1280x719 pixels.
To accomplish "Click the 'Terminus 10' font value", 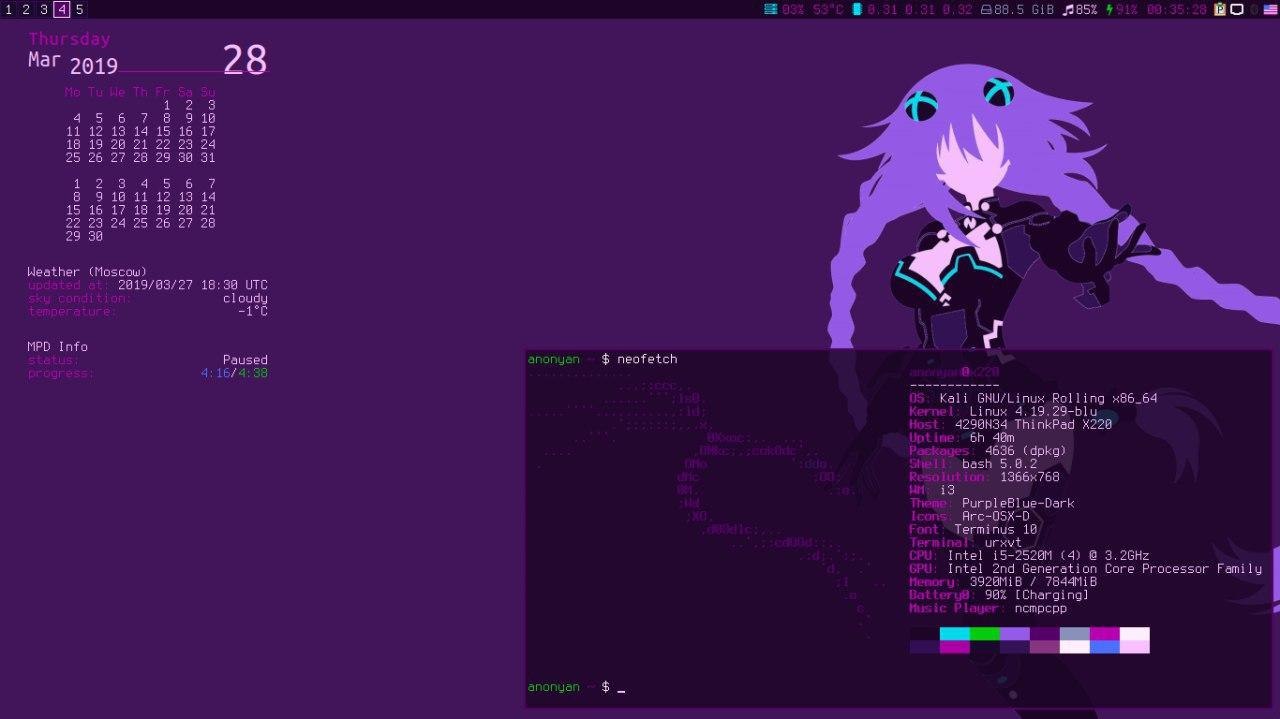I will pyautogui.click(x=995, y=529).
